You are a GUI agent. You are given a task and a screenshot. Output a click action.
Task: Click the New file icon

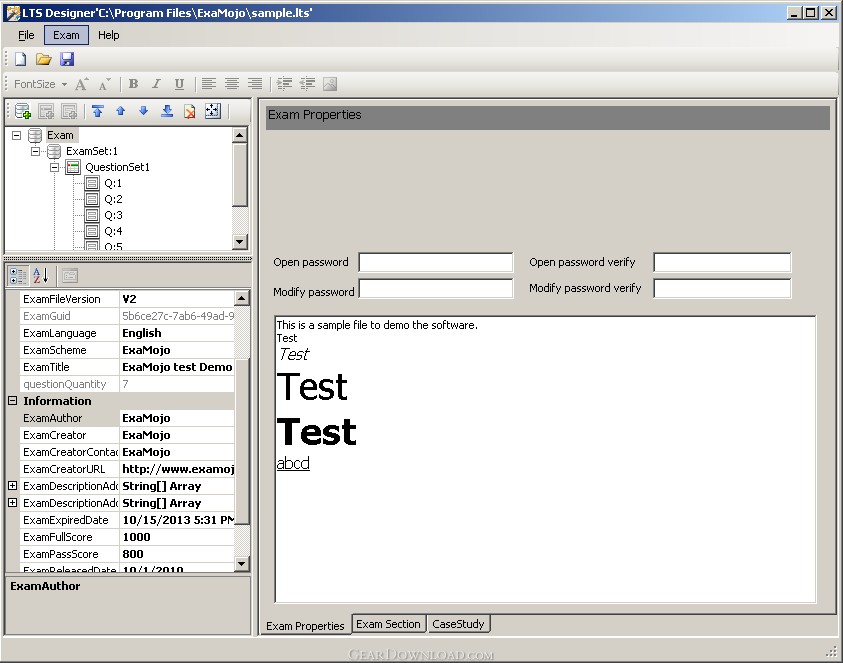20,60
